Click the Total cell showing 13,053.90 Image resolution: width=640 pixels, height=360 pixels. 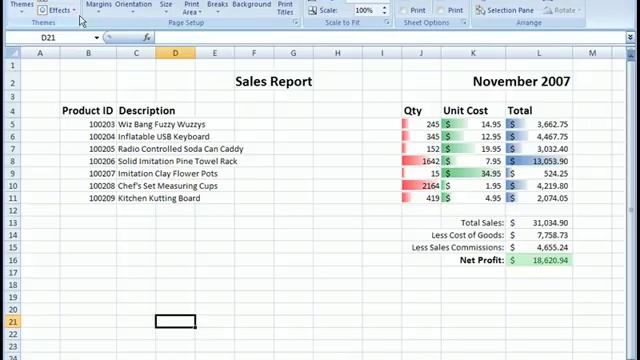point(539,161)
